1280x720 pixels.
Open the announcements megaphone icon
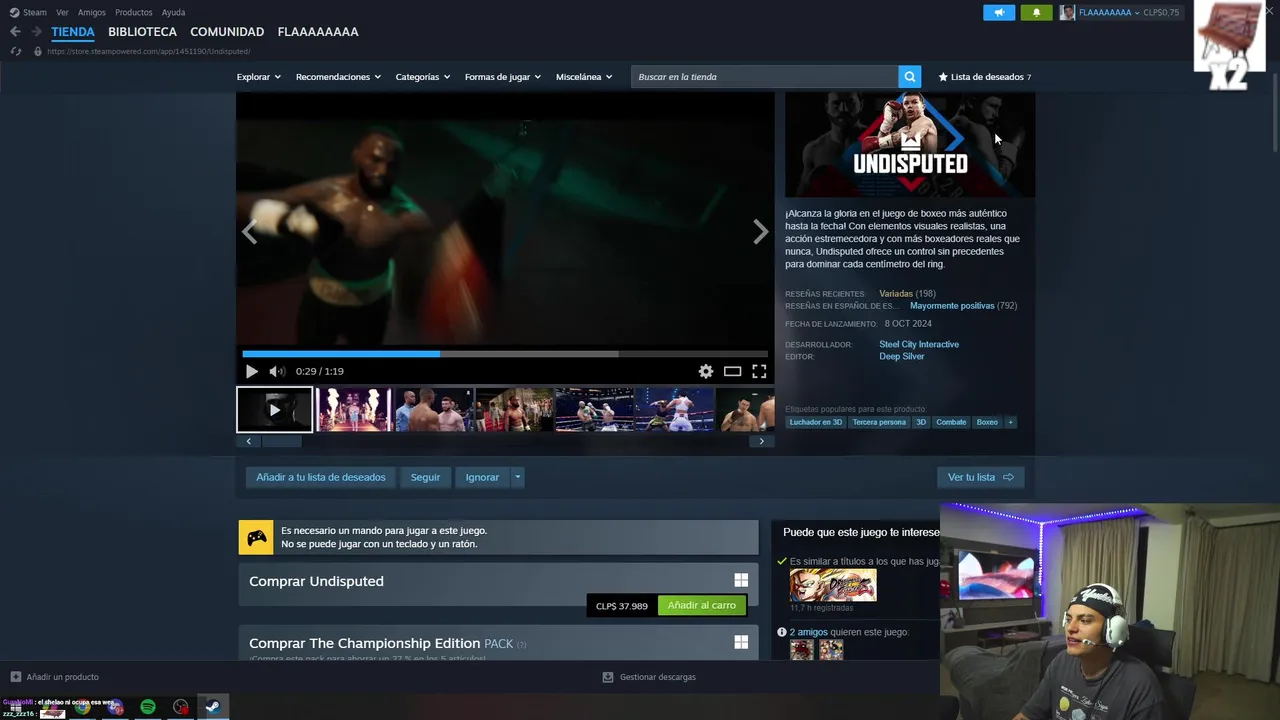point(999,12)
